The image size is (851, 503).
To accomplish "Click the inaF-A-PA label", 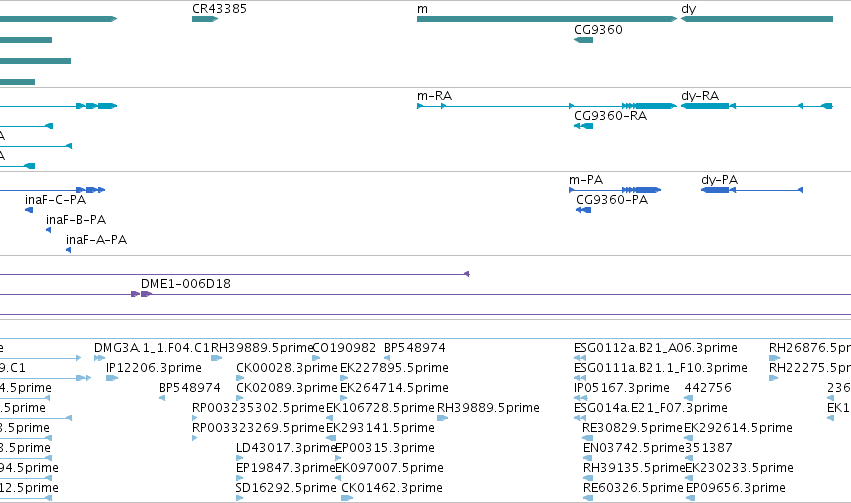I will (96, 240).
